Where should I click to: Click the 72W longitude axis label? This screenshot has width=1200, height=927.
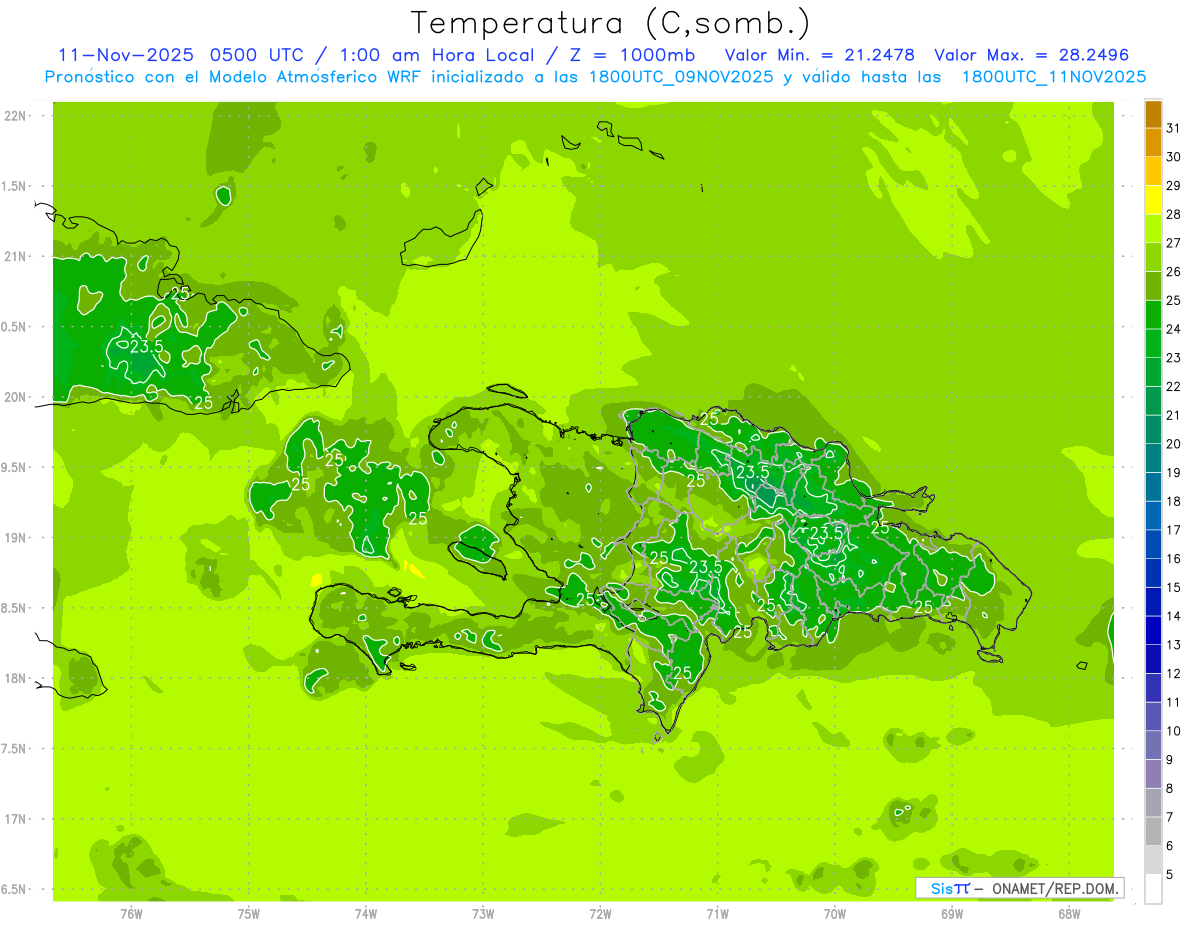pos(600,913)
